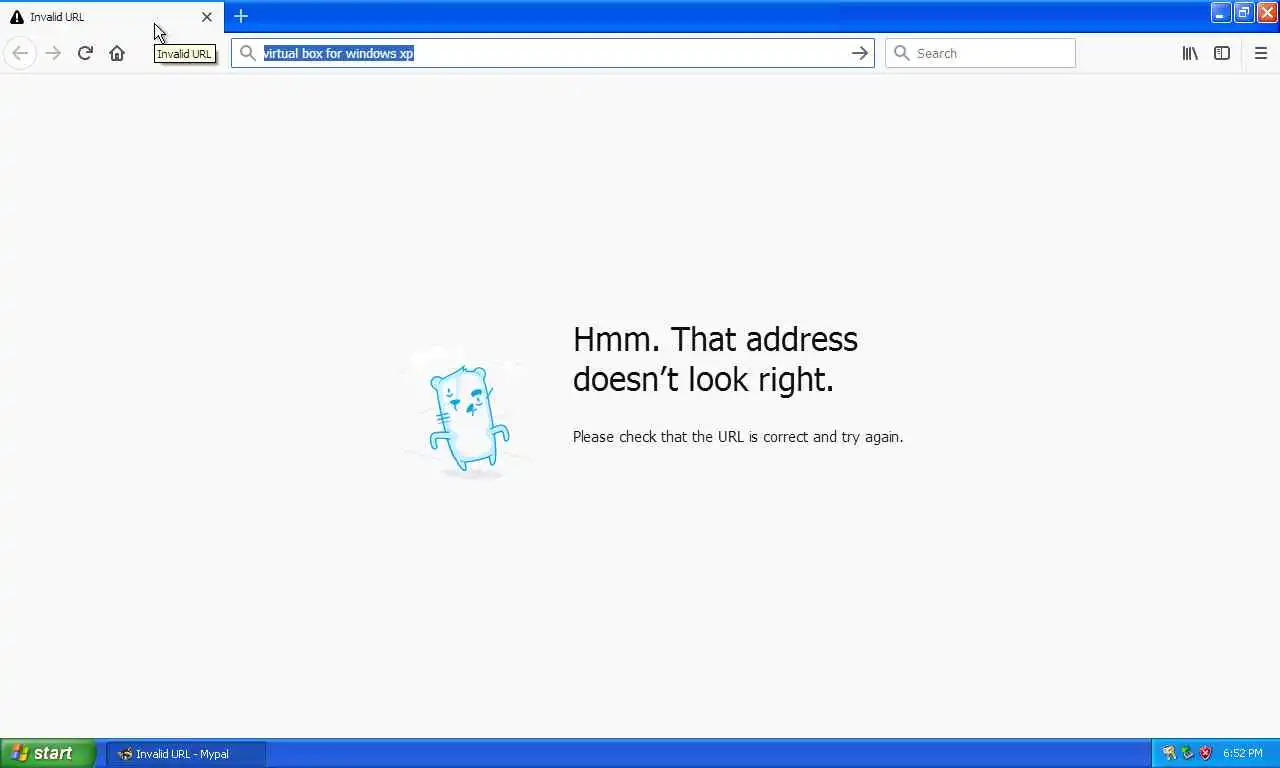Screen dimensions: 1280x768
Task: Reload the current page
Action: (85, 53)
